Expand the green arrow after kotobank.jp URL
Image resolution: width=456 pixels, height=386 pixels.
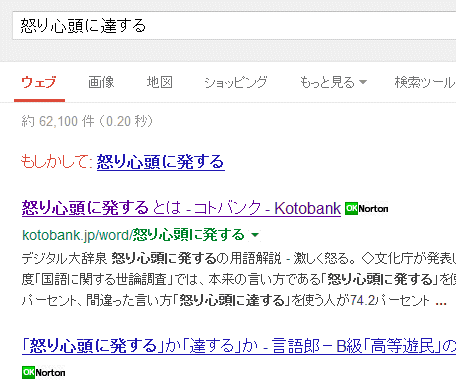[255, 235]
